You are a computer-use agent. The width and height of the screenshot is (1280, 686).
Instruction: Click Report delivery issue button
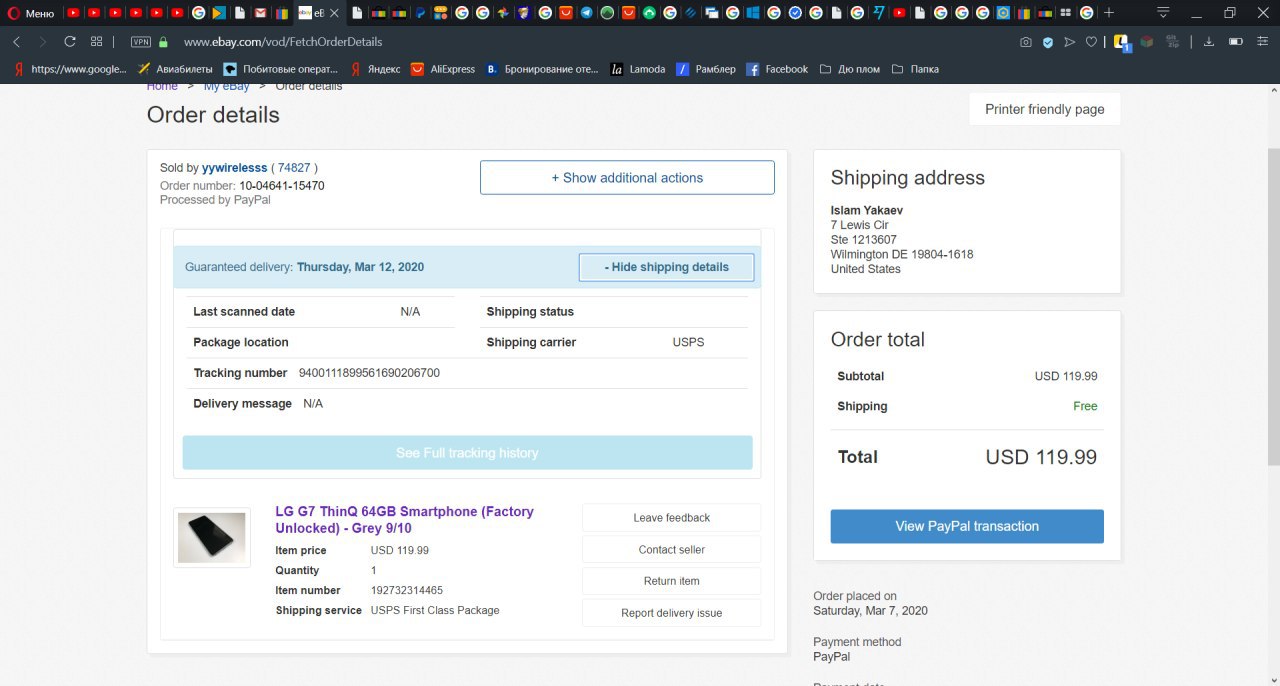[671, 613]
